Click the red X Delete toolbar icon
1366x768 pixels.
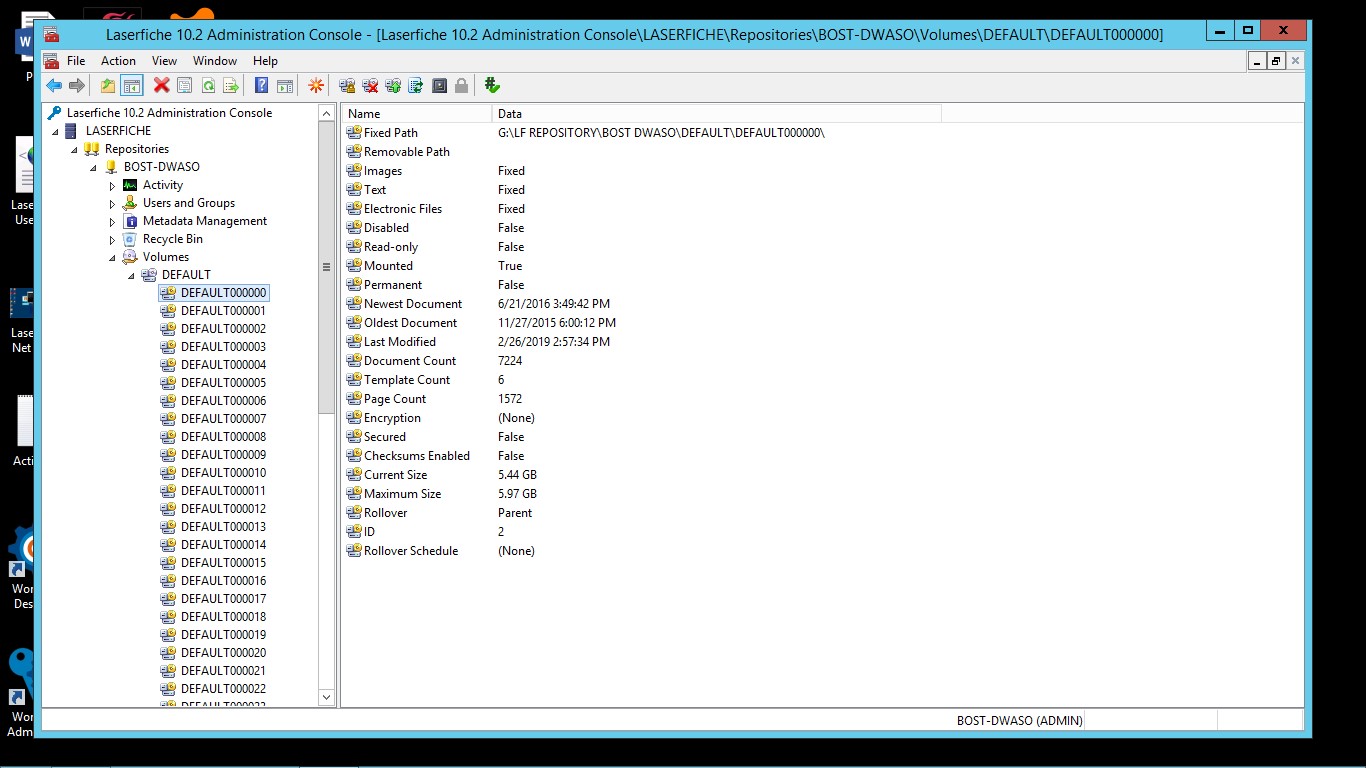(x=161, y=86)
